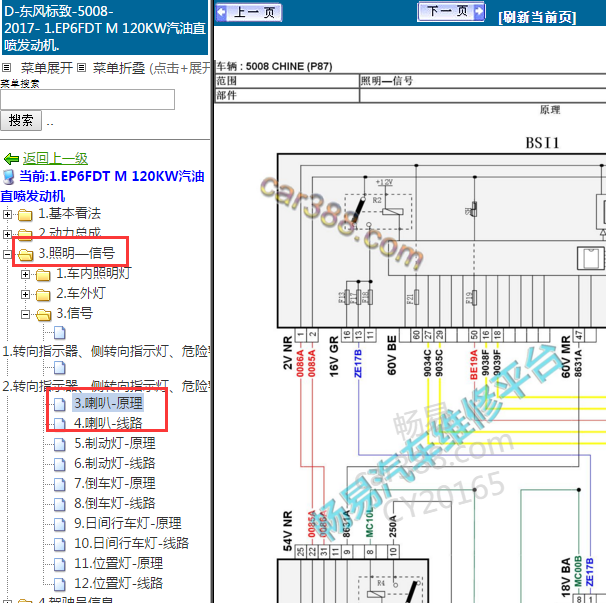Click the 1.基本看法 folder icon
The height and width of the screenshot is (603, 606).
coord(25,215)
